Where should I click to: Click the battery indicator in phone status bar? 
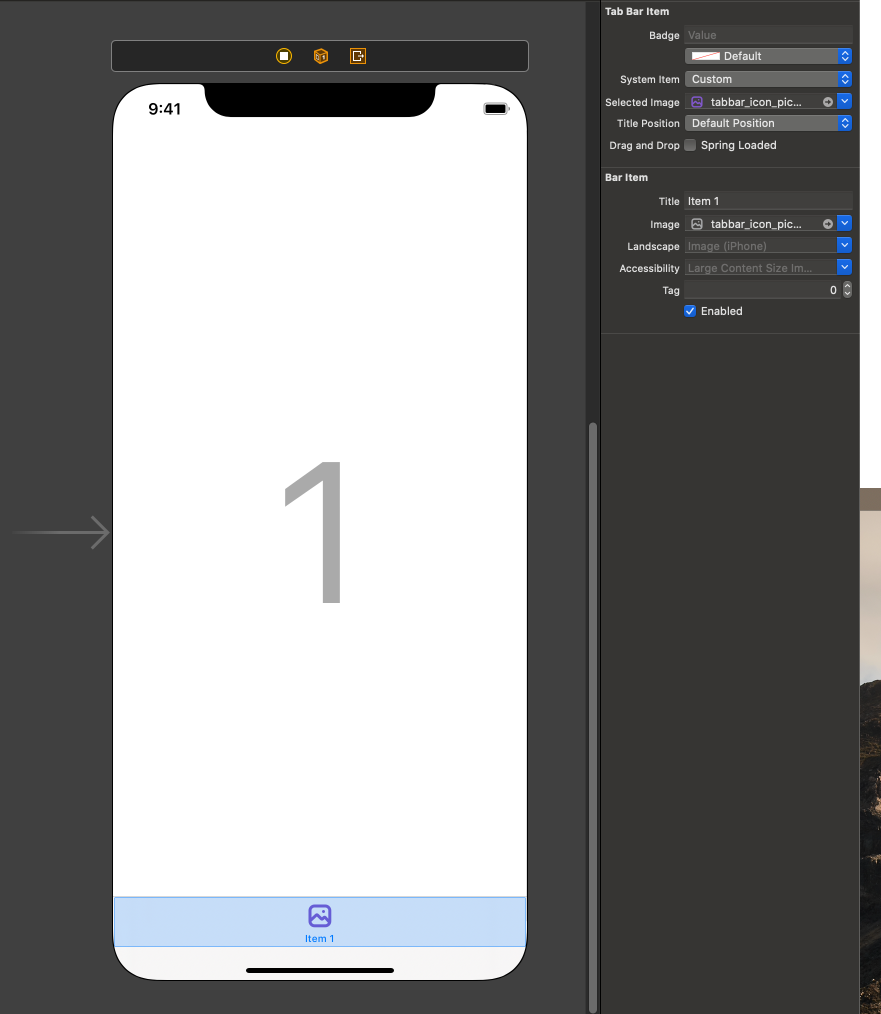tap(496, 109)
